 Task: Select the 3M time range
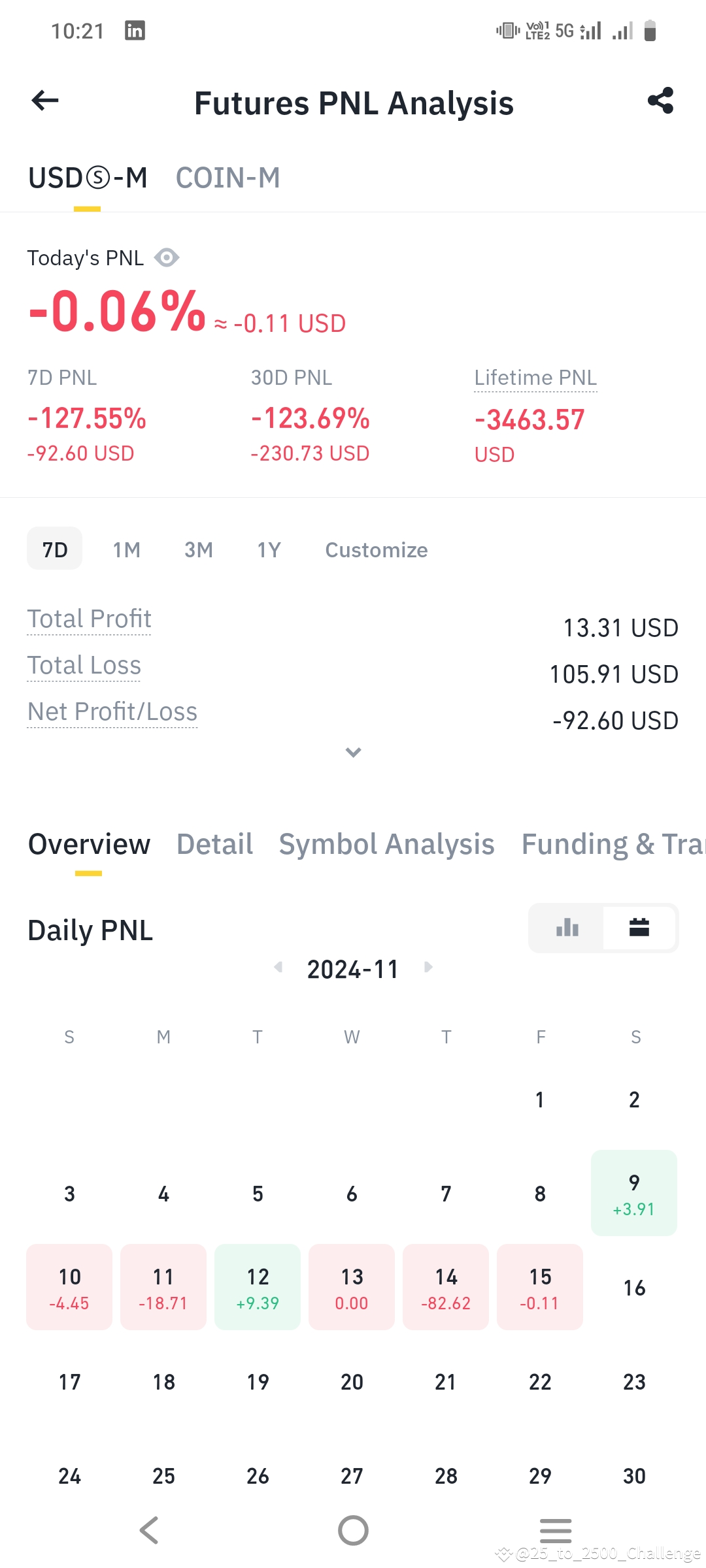(198, 549)
